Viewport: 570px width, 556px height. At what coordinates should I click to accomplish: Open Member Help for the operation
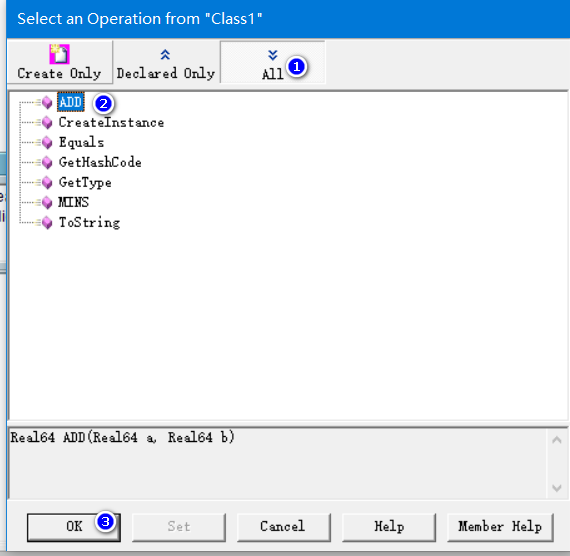click(500, 527)
